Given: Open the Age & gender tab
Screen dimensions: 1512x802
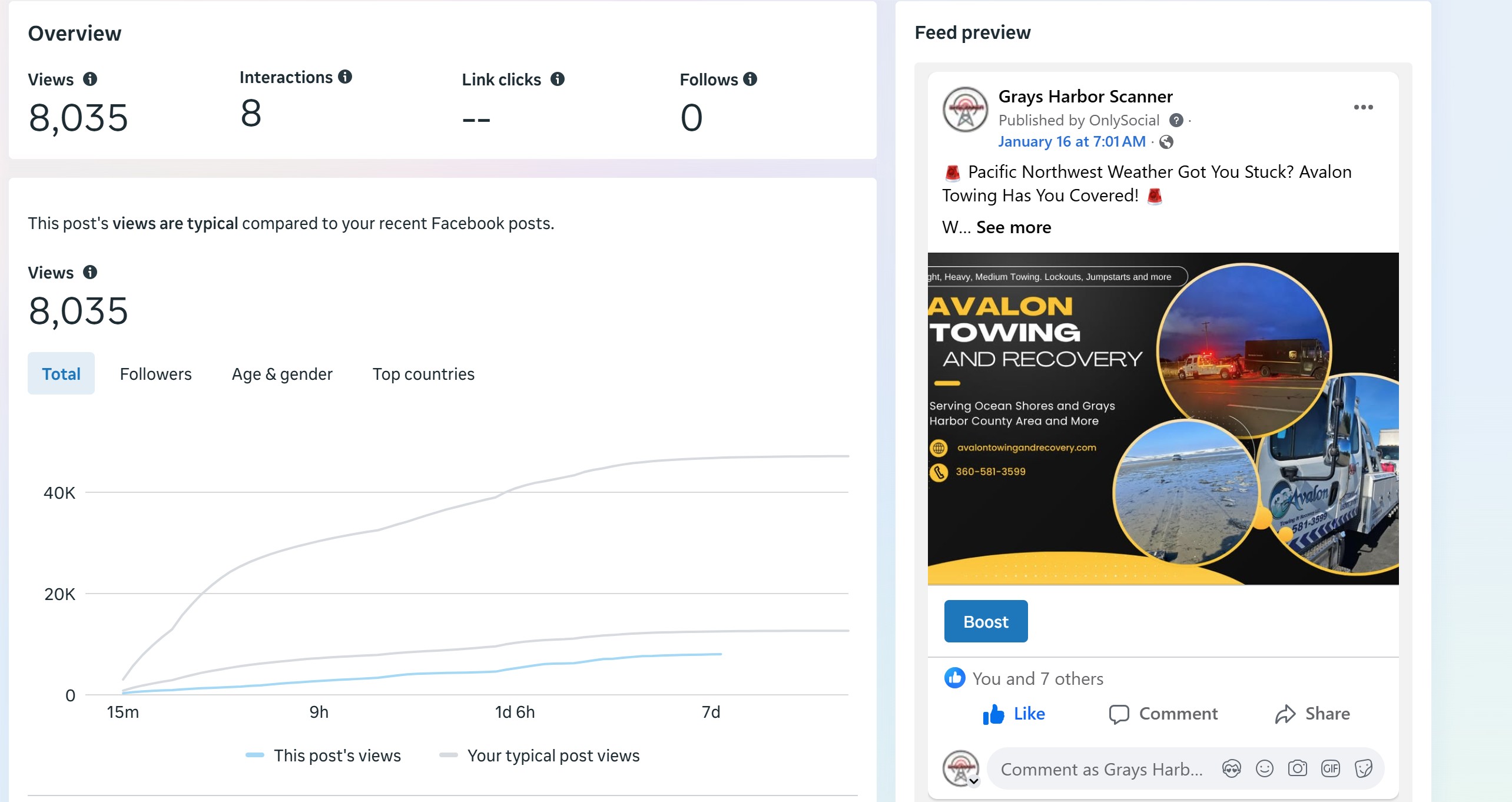Looking at the screenshot, I should (282, 374).
